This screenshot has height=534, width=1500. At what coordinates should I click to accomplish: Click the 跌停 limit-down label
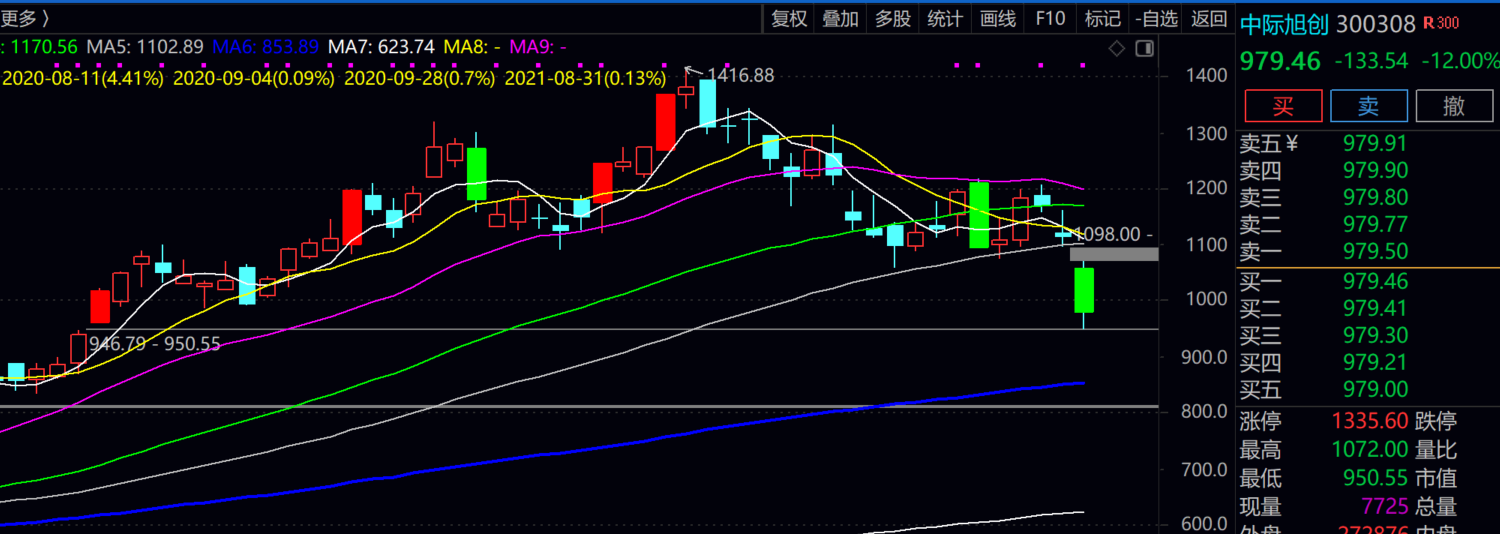pos(1437,422)
